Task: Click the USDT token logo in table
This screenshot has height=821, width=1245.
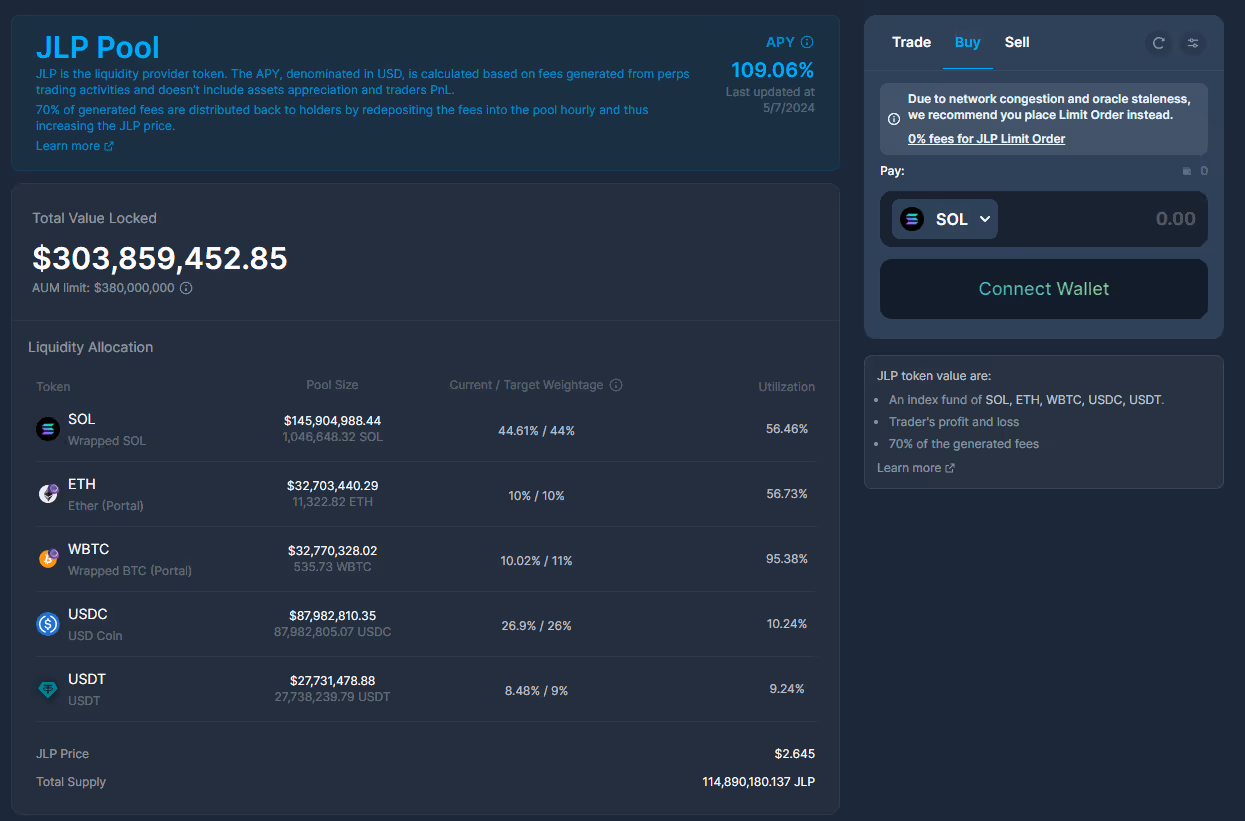Action: 48,689
